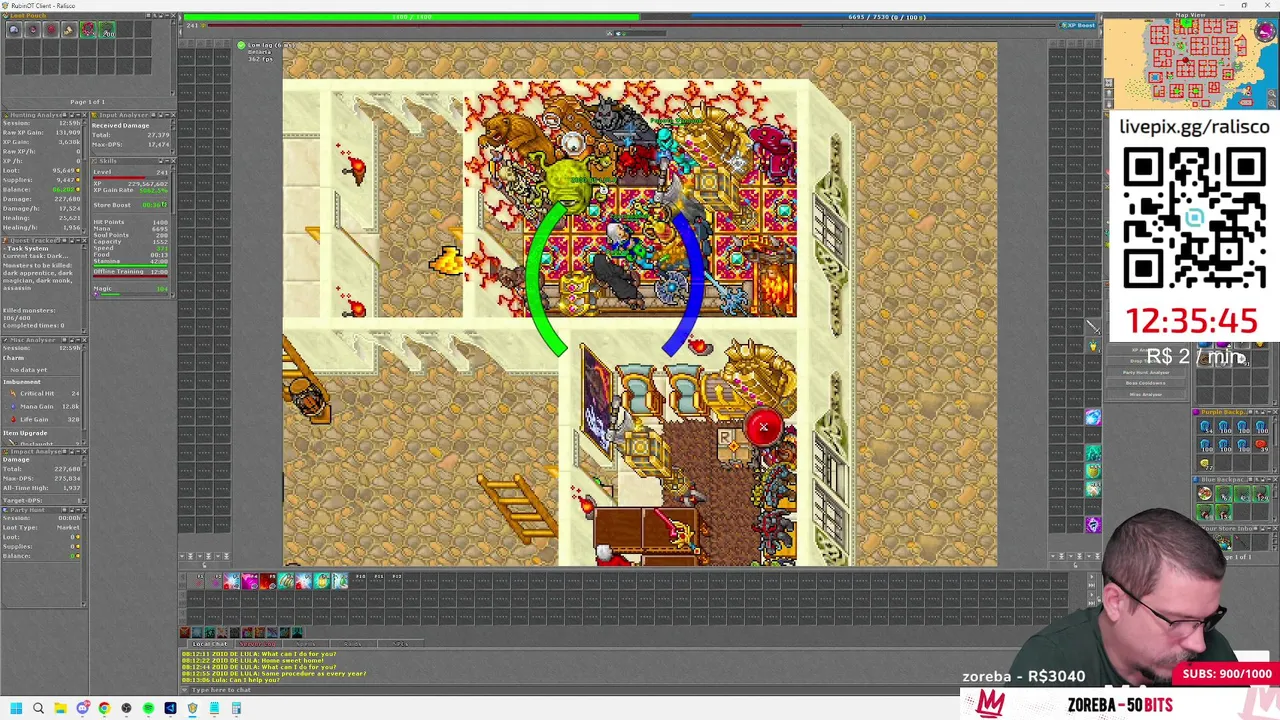Select the gold coin stack of 77
Image resolution: width=1280 pixels, height=720 pixels.
tap(1205, 463)
